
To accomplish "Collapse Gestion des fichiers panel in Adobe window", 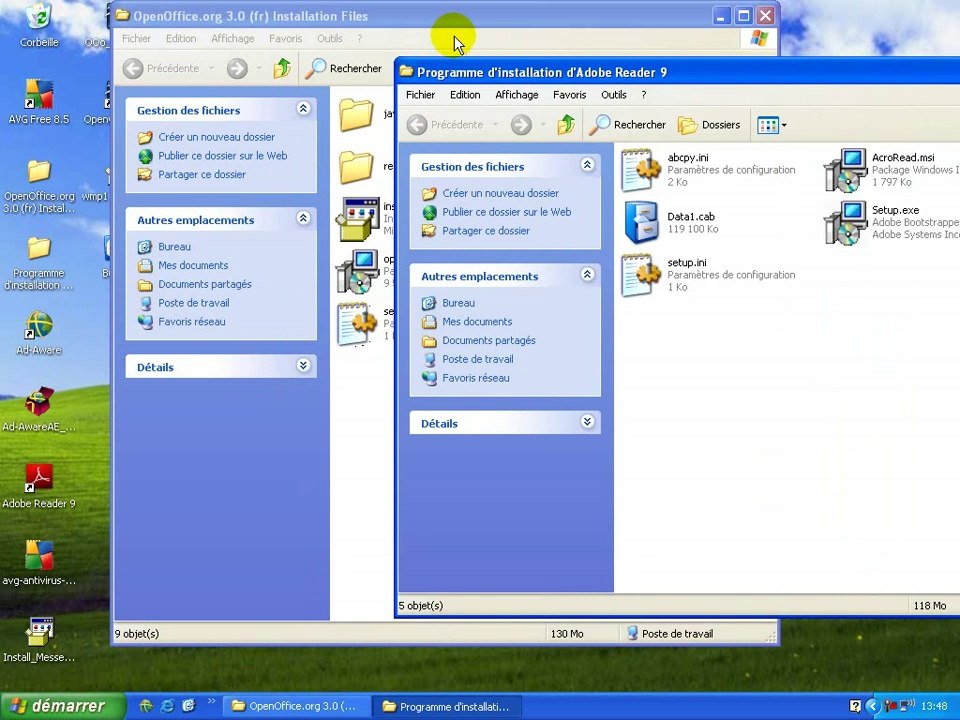I will tap(587, 165).
